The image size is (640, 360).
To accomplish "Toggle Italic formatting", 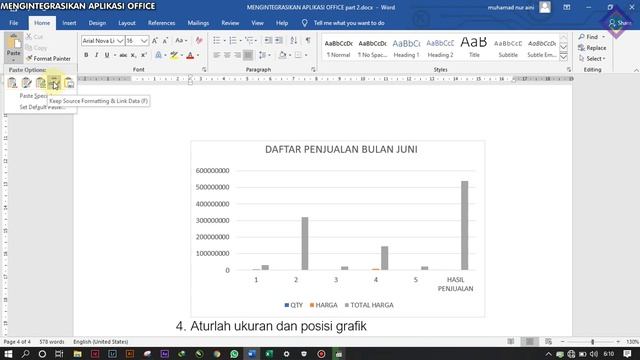I will coord(96,55).
